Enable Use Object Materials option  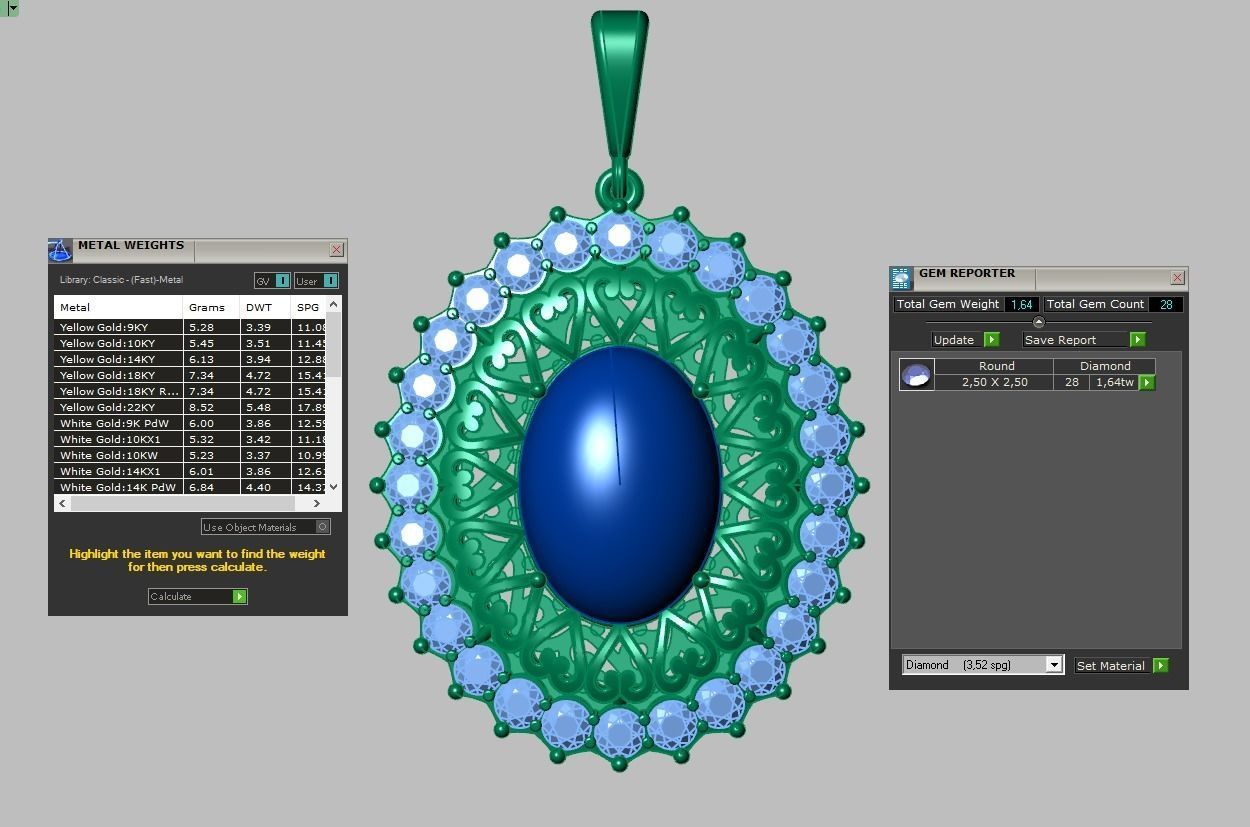(265, 527)
